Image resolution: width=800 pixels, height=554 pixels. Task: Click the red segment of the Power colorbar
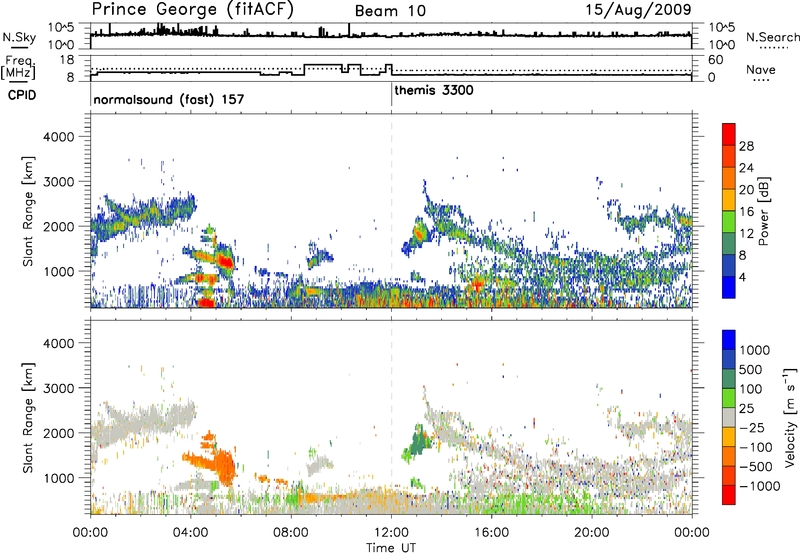click(x=729, y=135)
